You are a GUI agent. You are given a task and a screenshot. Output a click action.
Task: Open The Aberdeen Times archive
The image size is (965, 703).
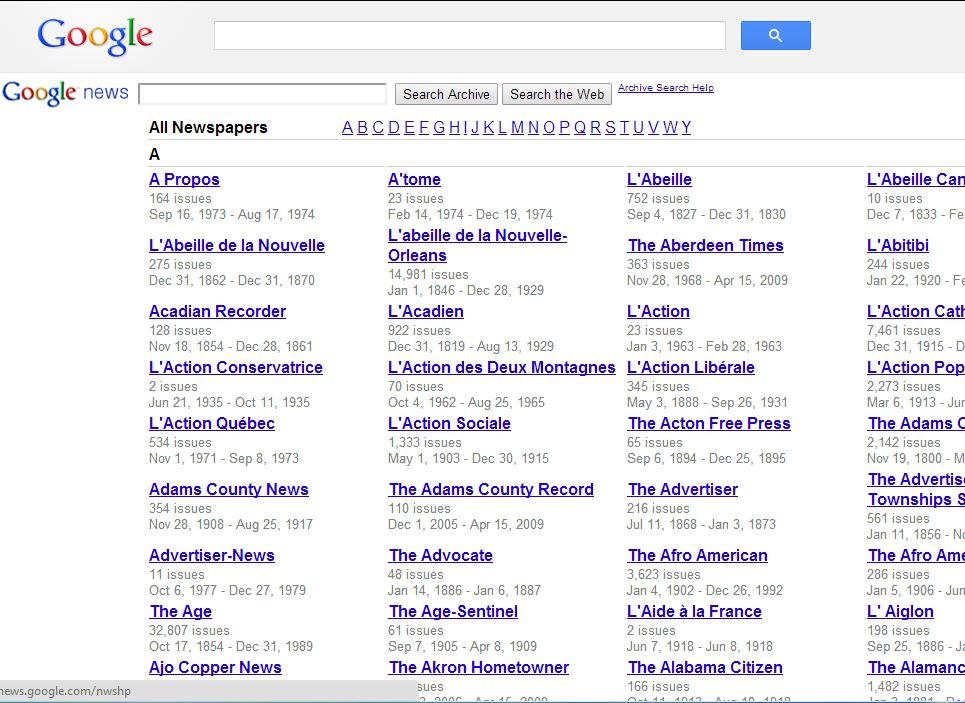point(705,246)
